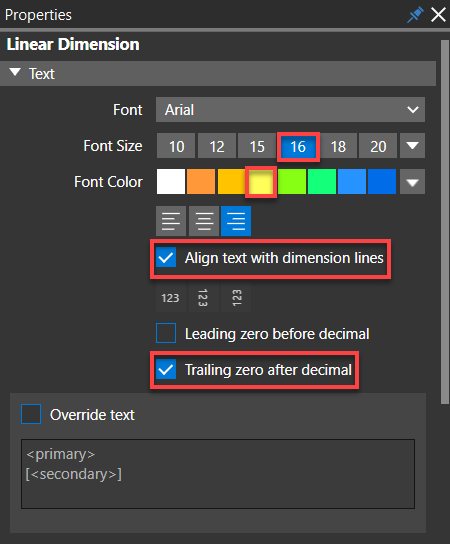Choose the 123 orientation rotated clockwise
The width and height of the screenshot is (450, 544).
[203, 298]
